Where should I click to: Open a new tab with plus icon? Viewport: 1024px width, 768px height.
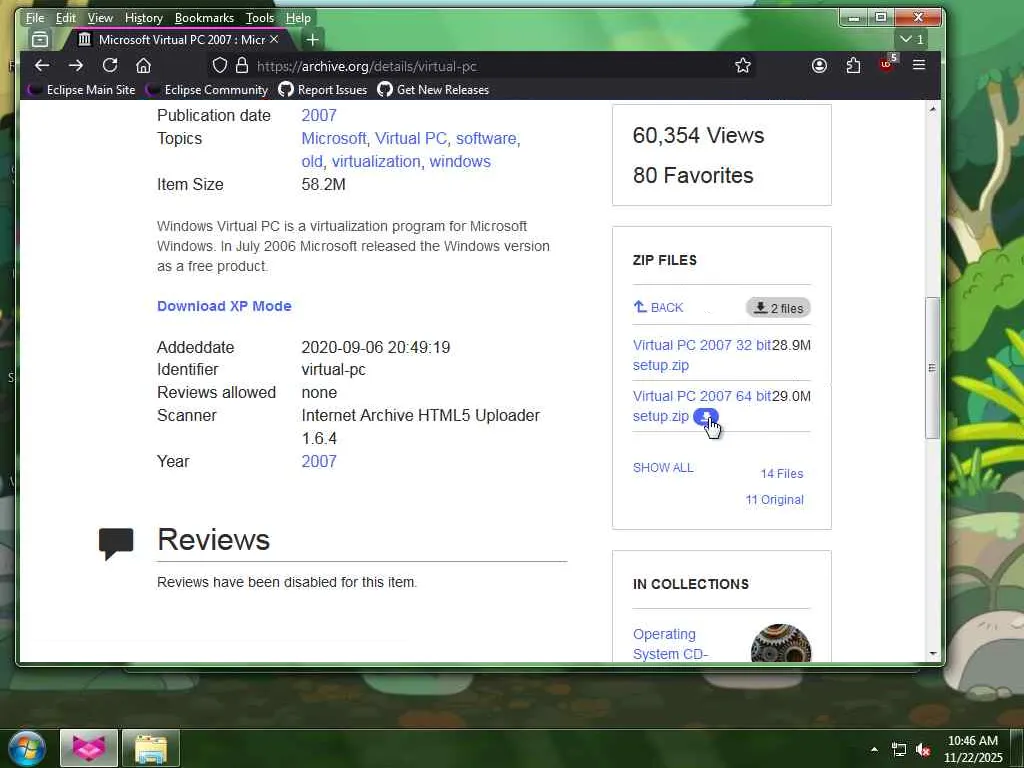[313, 40]
